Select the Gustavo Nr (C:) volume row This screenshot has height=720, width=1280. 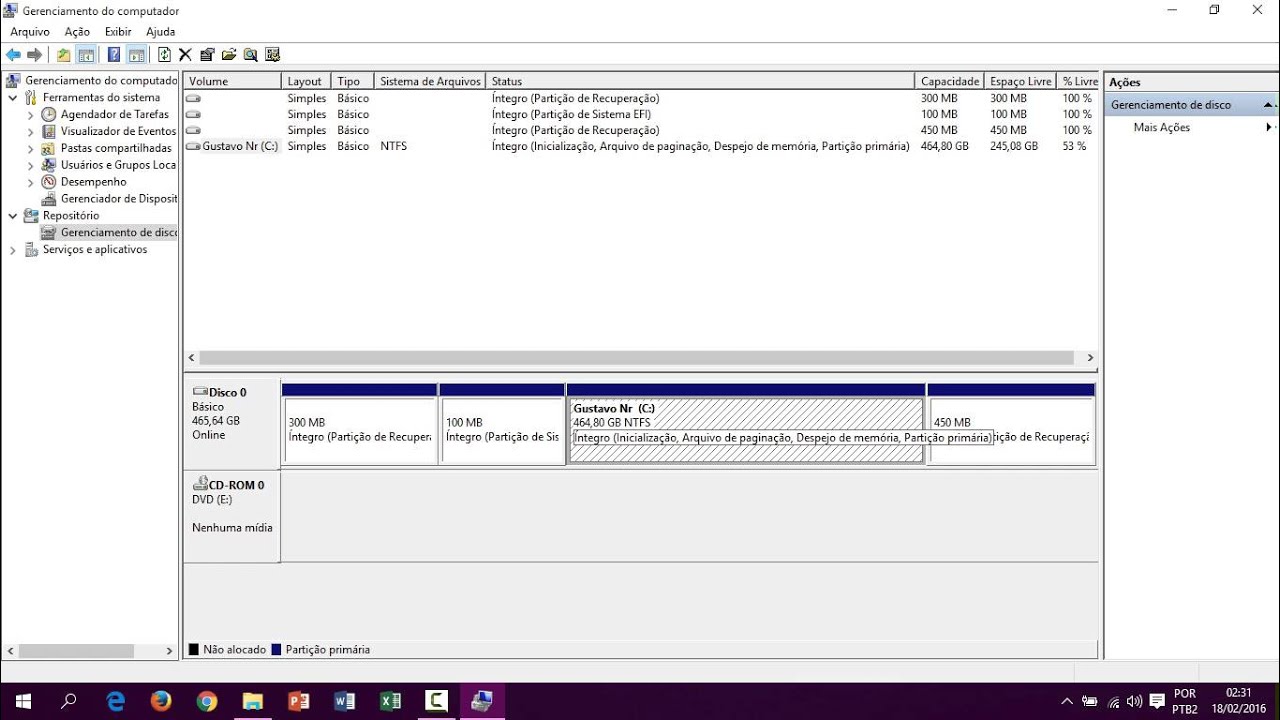click(x=640, y=146)
